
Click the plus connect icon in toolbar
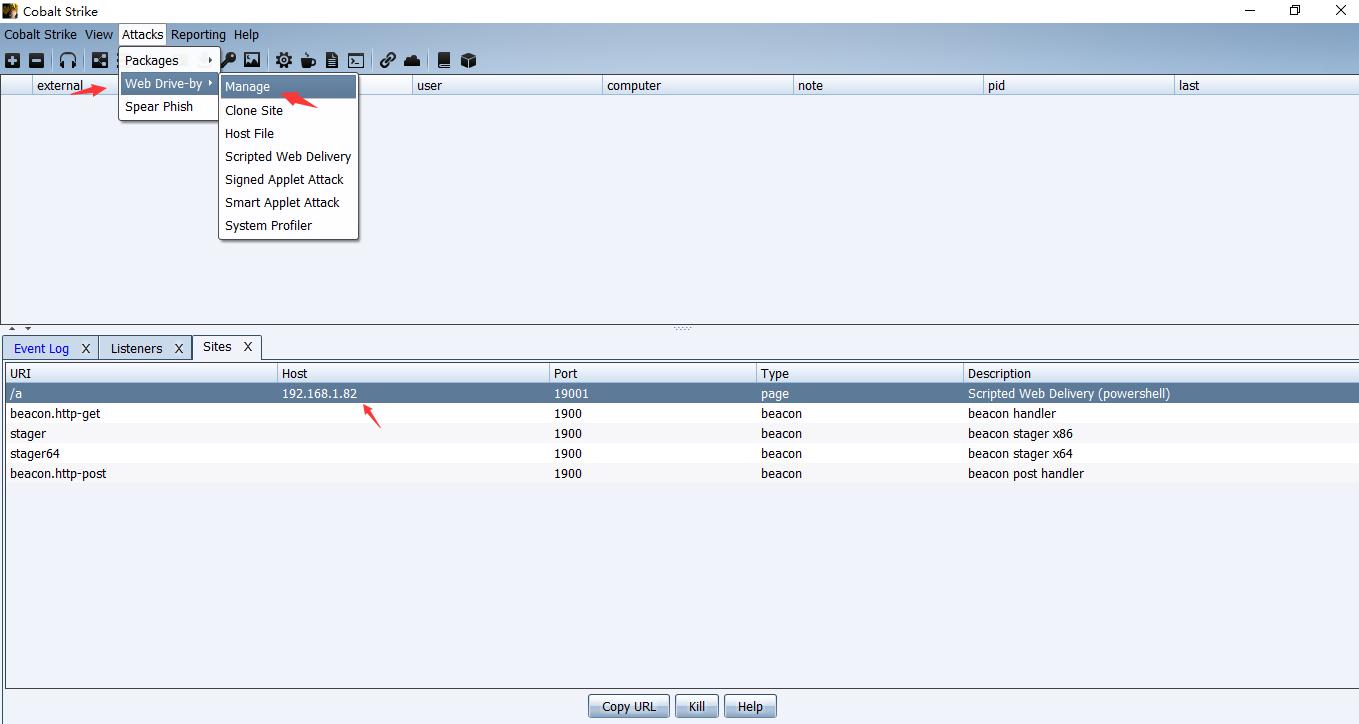[12, 61]
